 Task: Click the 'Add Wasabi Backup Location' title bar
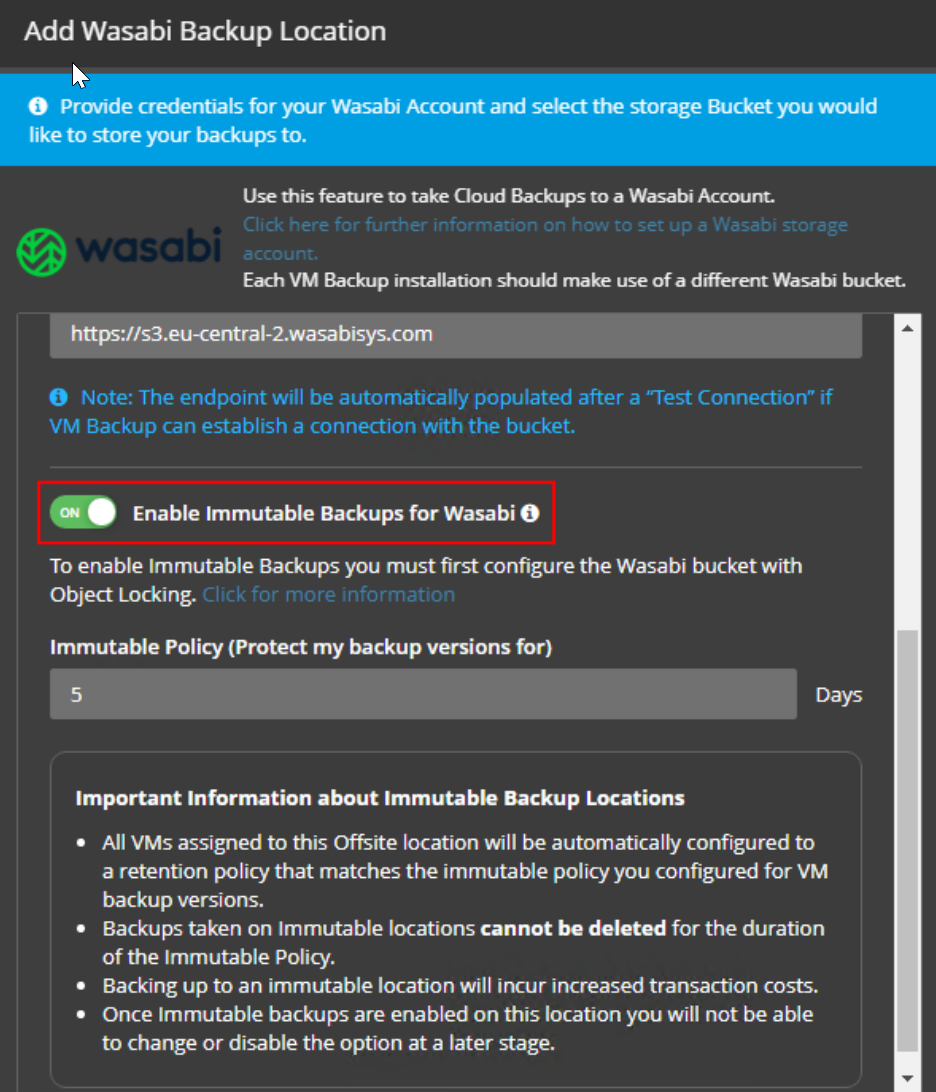205,31
